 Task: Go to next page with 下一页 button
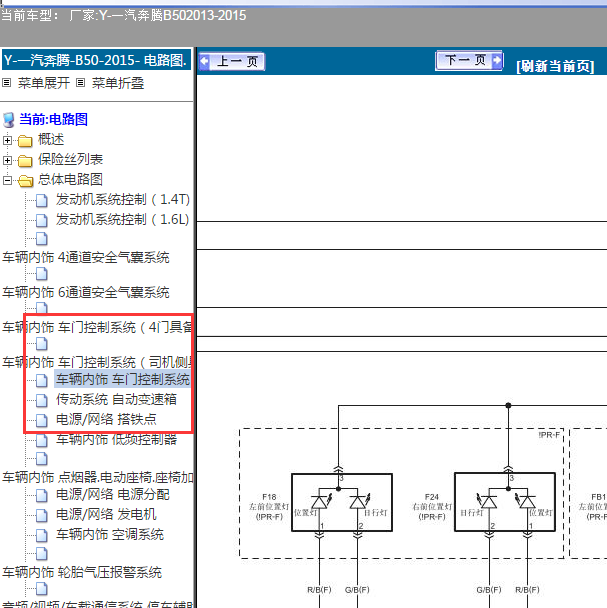(x=469, y=60)
